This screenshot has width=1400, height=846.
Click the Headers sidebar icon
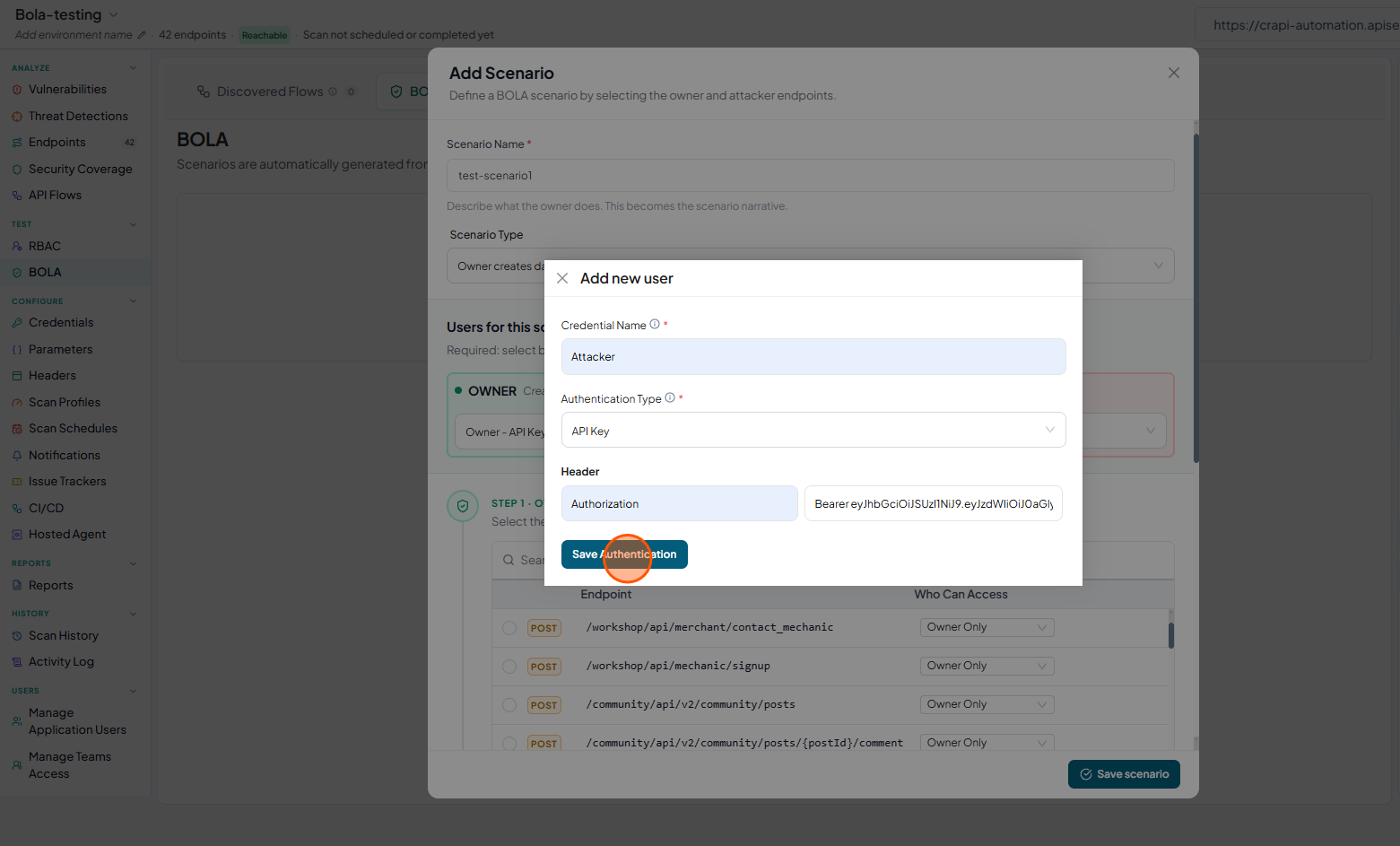pos(17,376)
